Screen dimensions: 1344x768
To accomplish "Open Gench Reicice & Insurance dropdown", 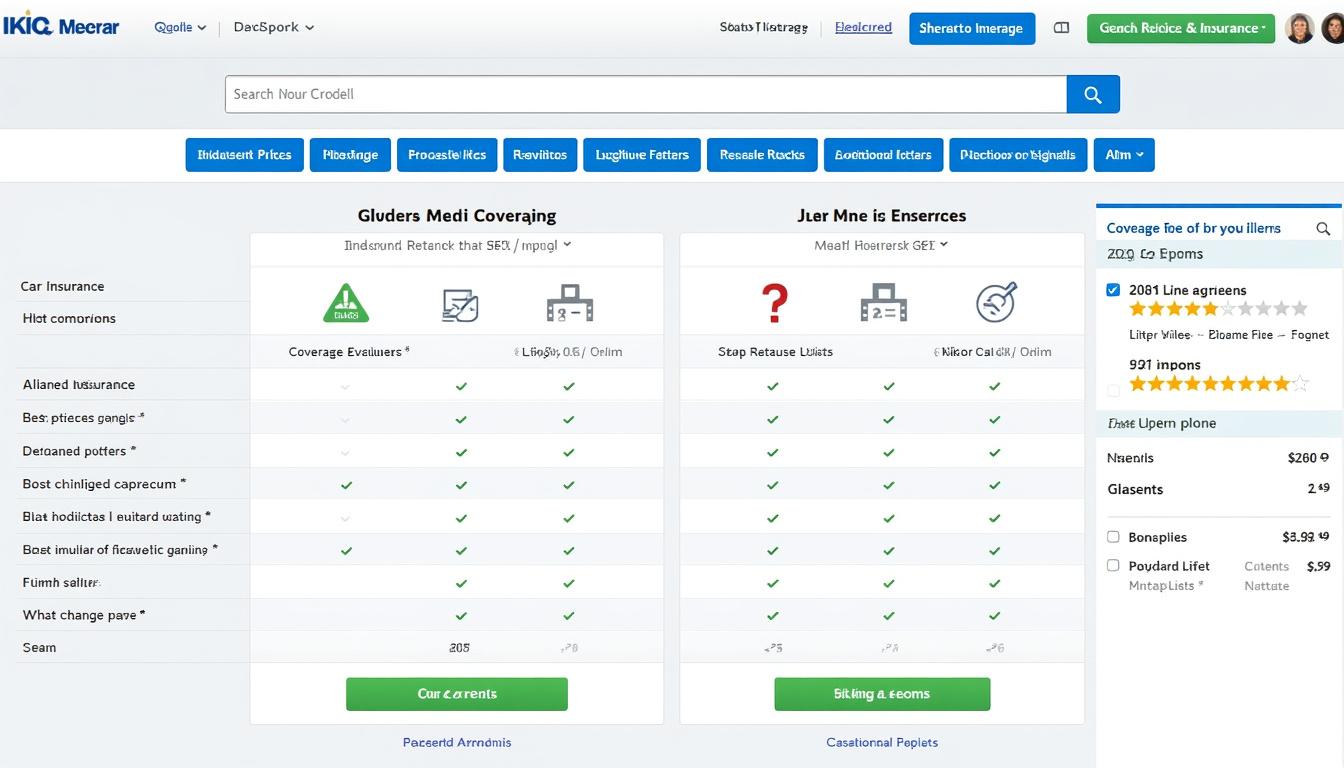I will [1181, 28].
